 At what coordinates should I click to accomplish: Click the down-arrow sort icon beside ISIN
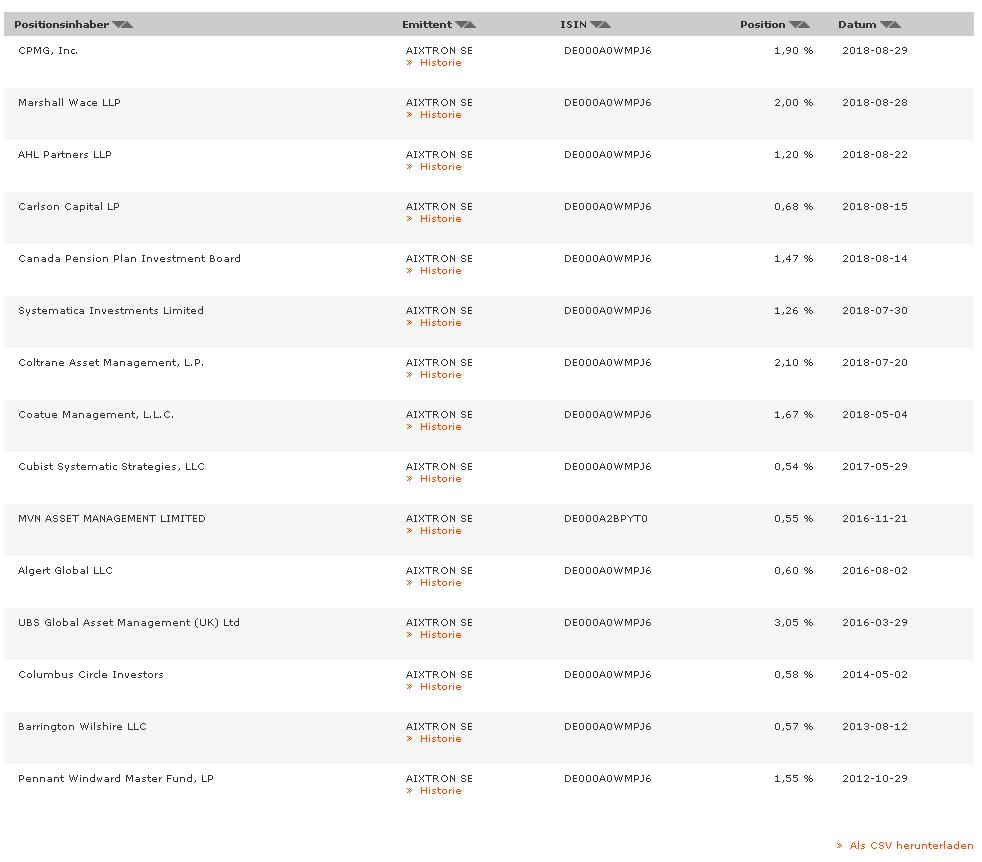(596, 25)
